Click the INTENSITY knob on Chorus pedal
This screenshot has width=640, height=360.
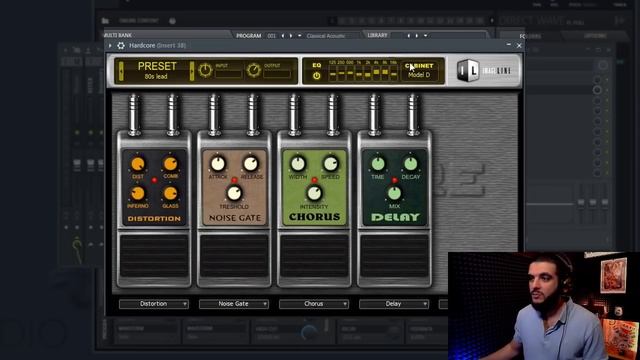click(x=314, y=193)
